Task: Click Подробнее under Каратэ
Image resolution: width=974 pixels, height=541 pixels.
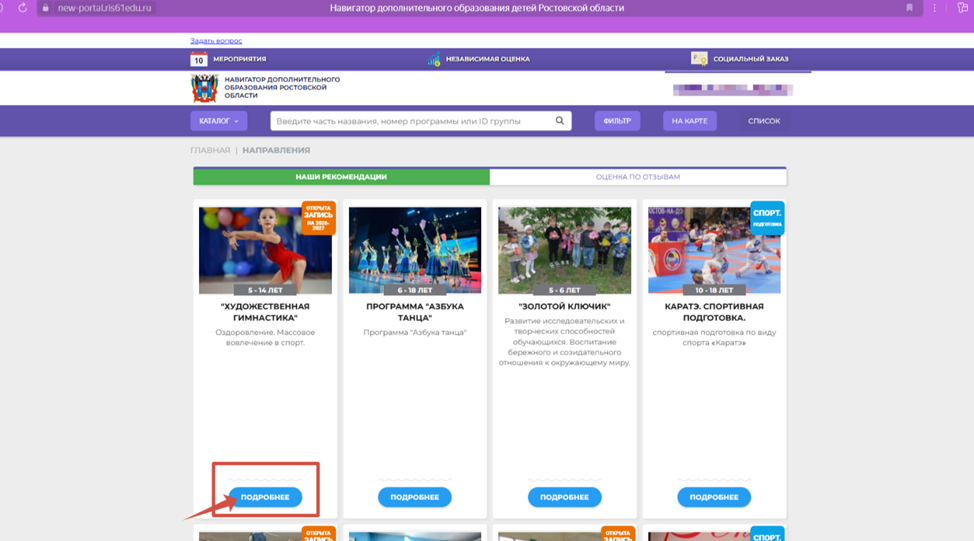Action: click(714, 497)
